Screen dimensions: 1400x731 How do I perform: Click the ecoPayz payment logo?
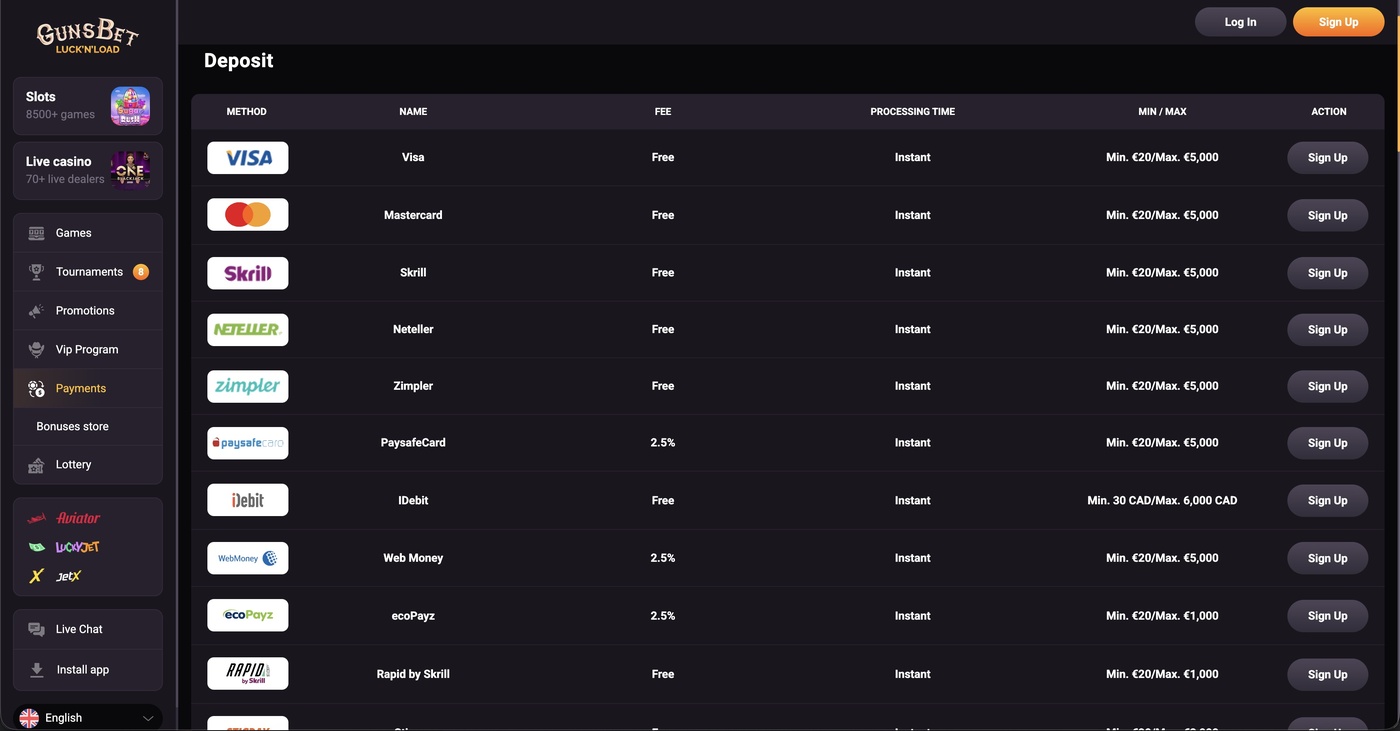[248, 615]
